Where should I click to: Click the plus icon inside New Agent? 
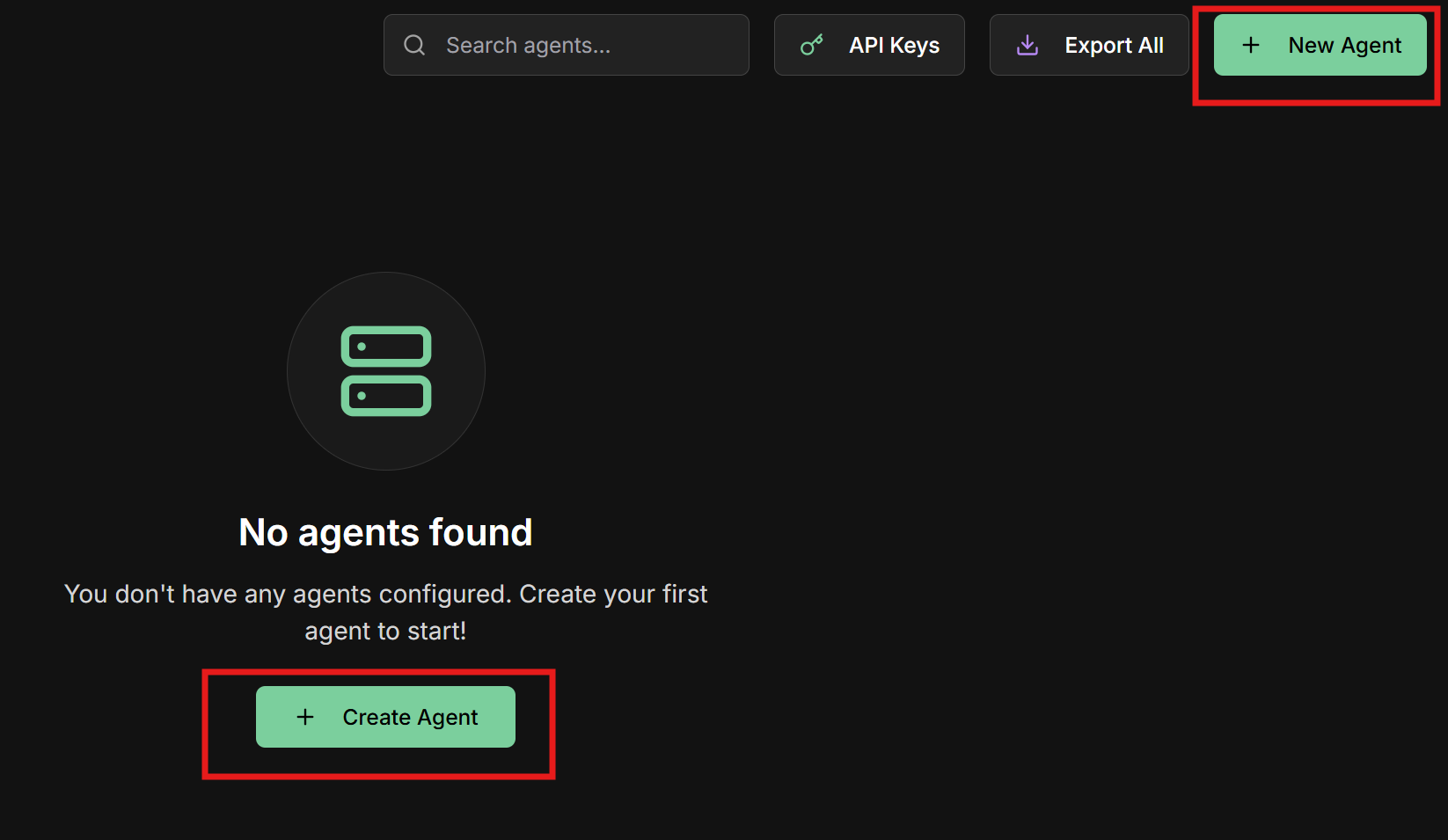(1250, 44)
